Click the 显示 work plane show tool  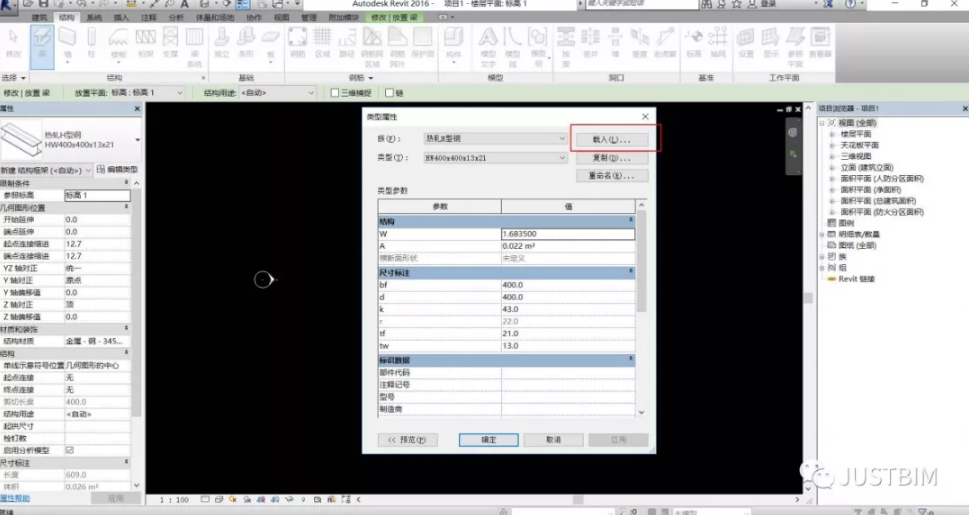771,43
